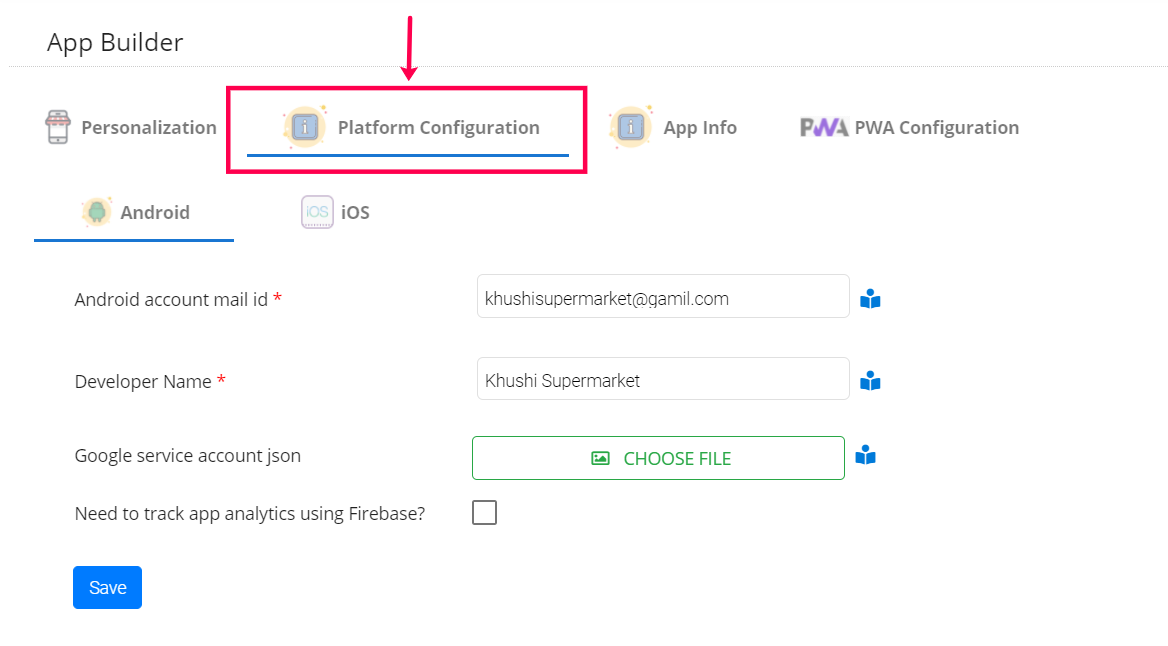The image size is (1168, 646).
Task: Click into the Developer Name field
Action: (663, 379)
